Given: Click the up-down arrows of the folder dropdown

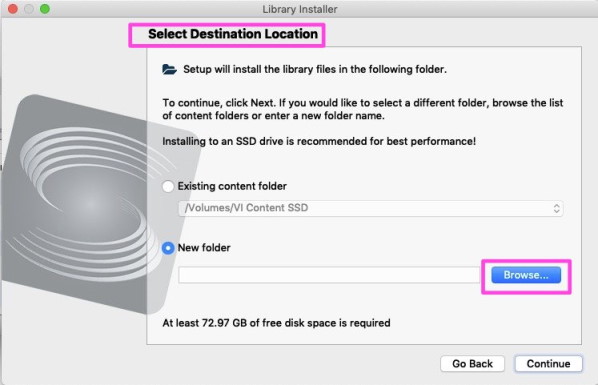Looking at the screenshot, I should pyautogui.click(x=556, y=208).
